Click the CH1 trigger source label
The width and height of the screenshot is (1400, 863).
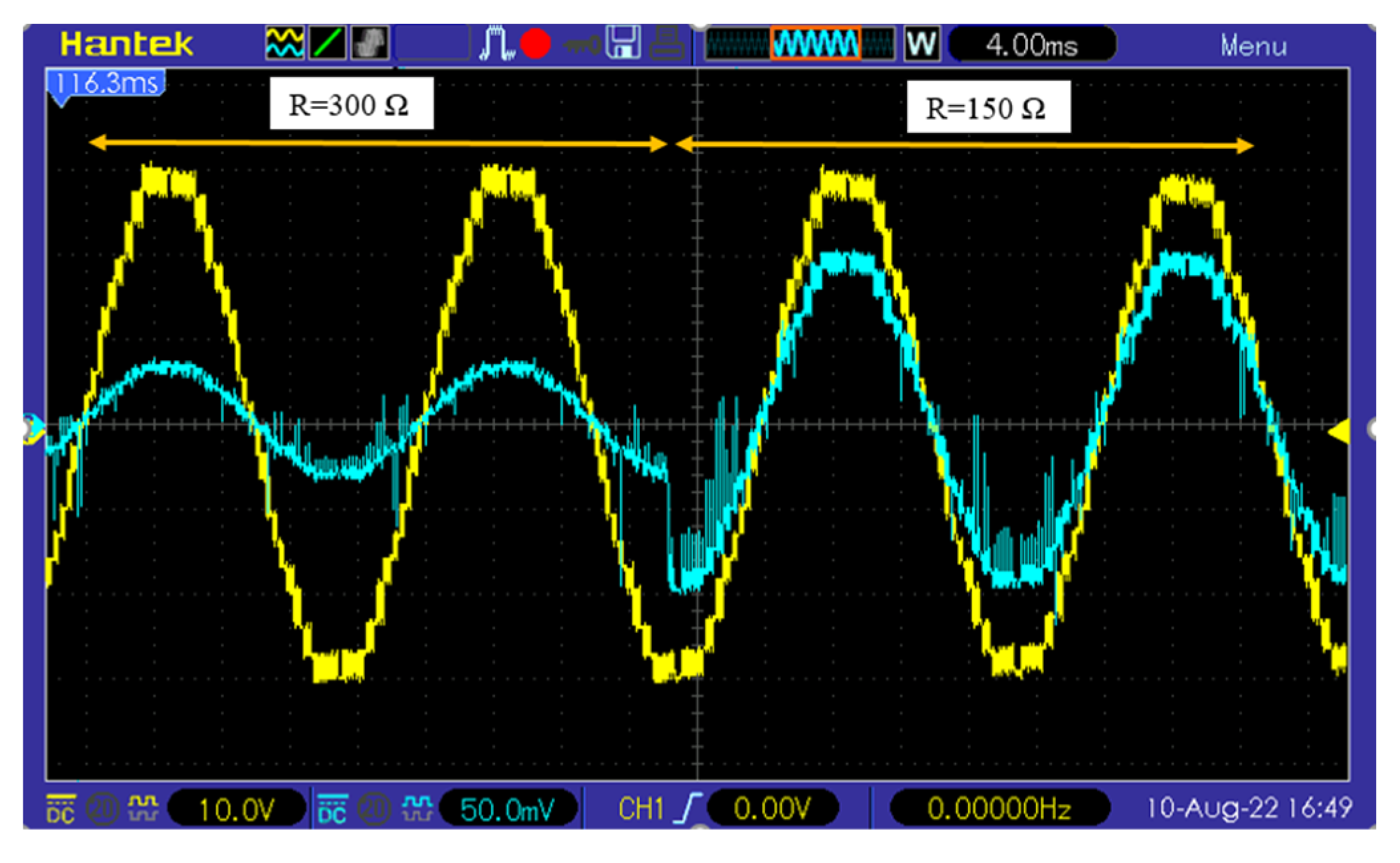[x=641, y=809]
